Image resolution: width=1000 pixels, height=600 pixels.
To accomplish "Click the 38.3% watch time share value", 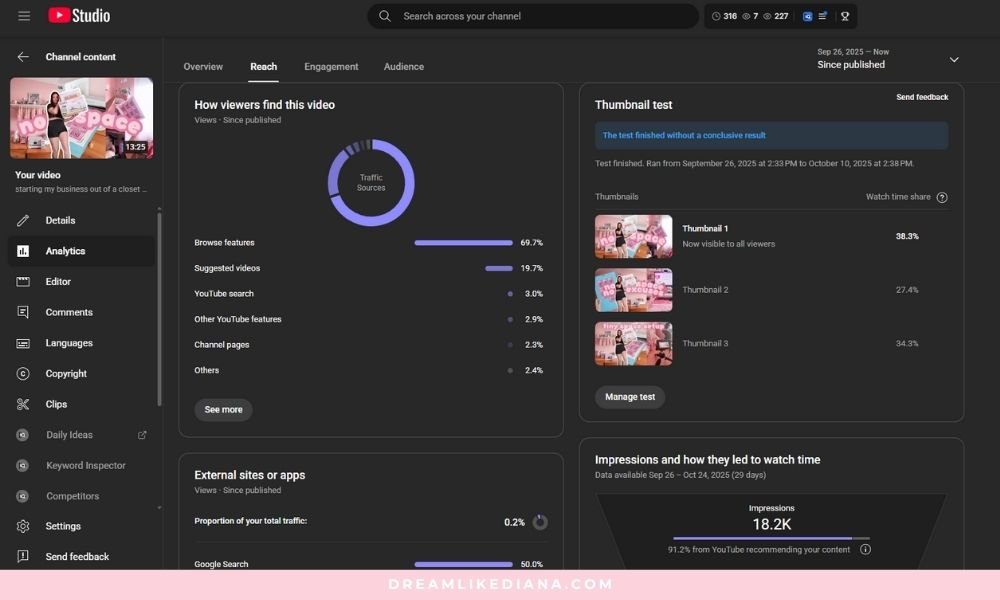I will coord(907,236).
